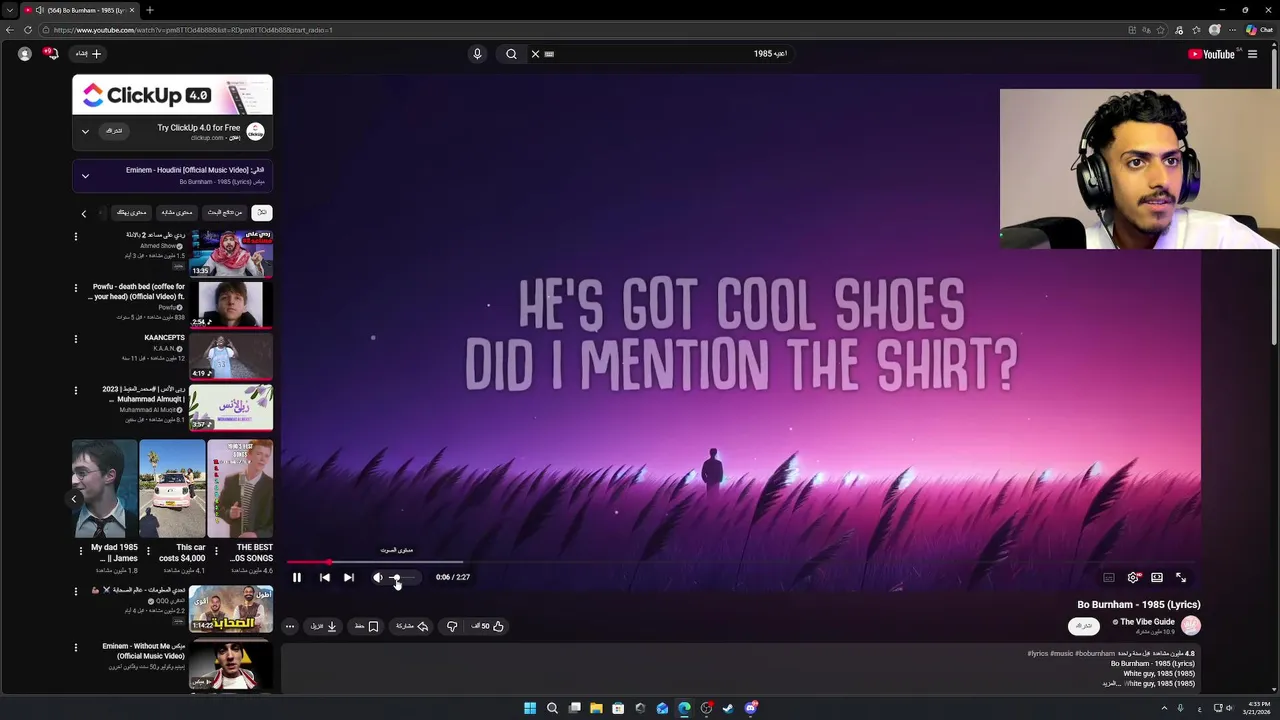Open YouTube notifications bell
This screenshot has height=720, width=1280.
tap(53, 54)
